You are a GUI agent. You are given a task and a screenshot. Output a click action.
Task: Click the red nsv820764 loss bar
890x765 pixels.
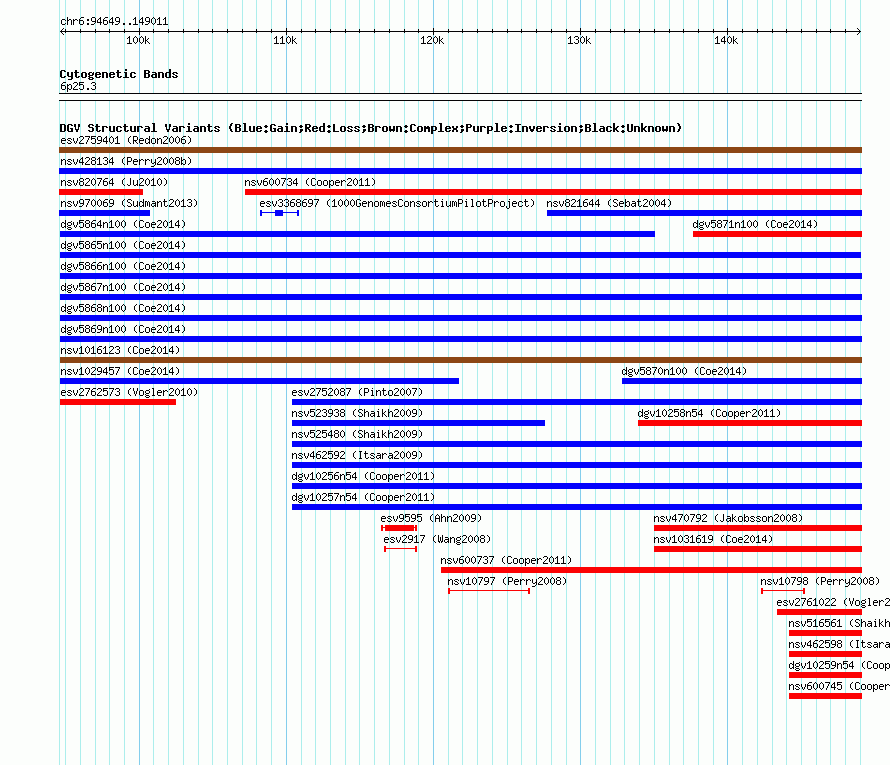101,192
